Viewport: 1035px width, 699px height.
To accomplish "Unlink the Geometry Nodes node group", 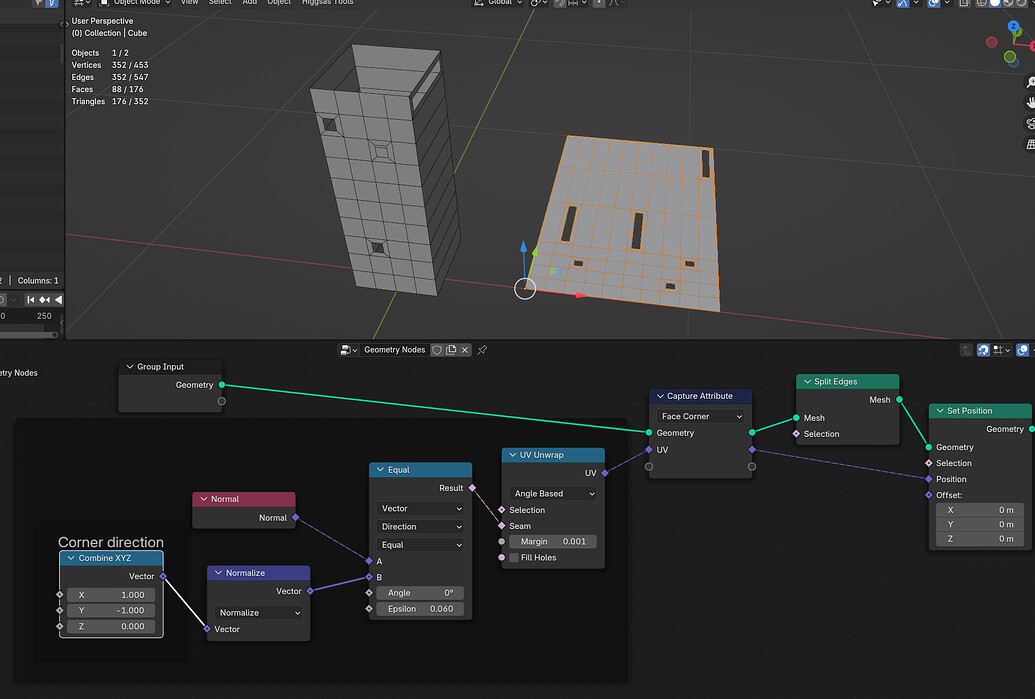I will click(x=465, y=350).
